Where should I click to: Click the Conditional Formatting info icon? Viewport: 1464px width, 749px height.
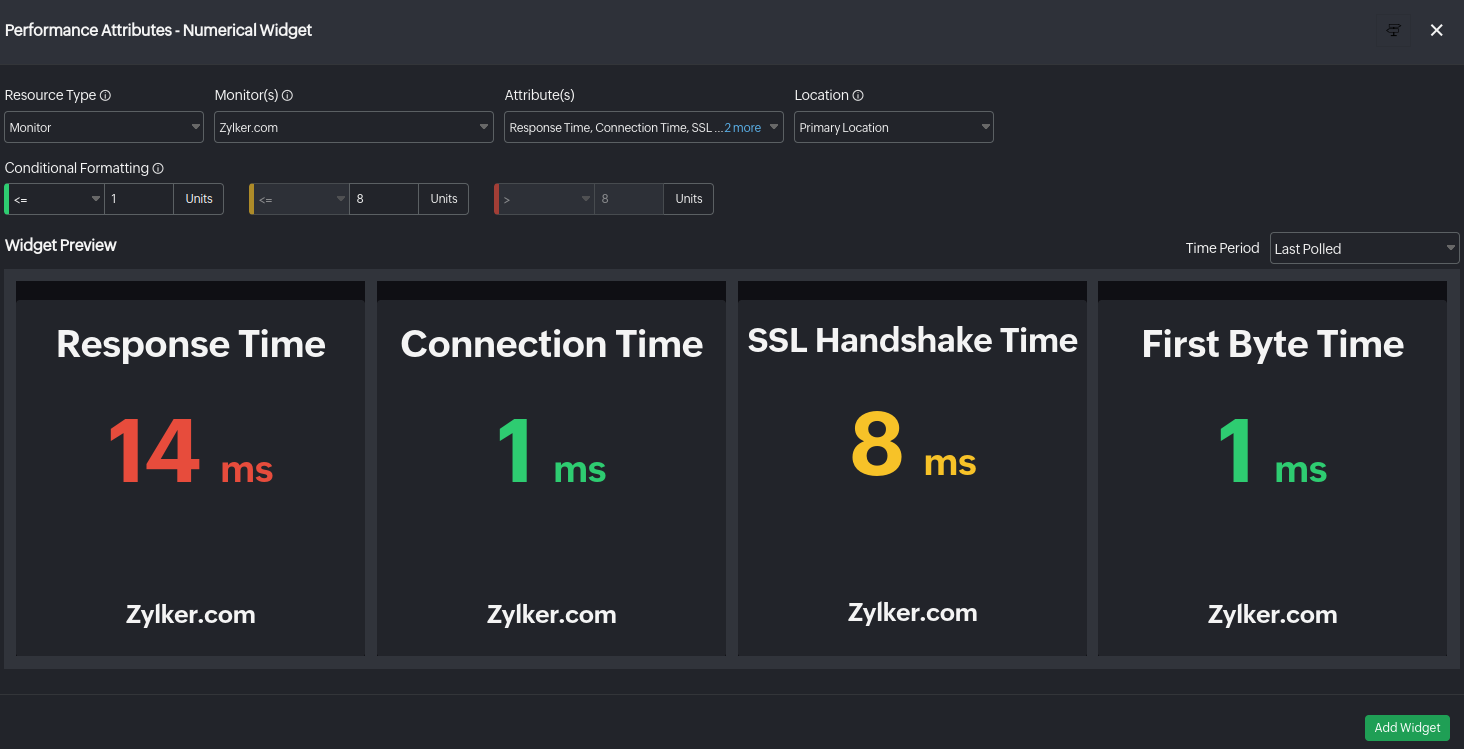click(x=158, y=168)
